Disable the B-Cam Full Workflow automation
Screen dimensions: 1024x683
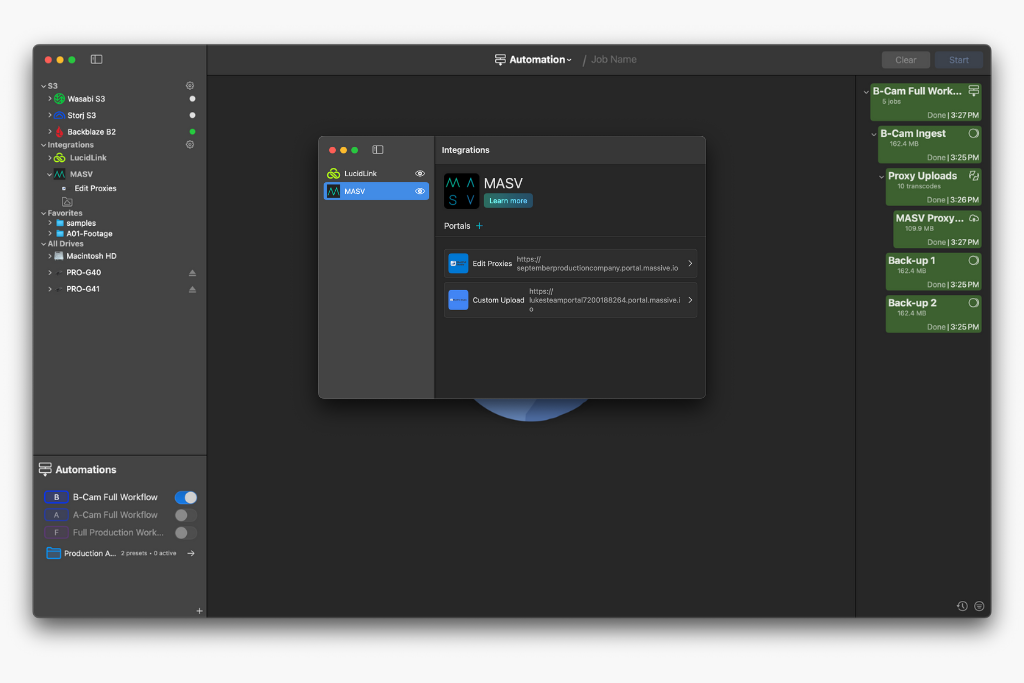click(x=185, y=497)
